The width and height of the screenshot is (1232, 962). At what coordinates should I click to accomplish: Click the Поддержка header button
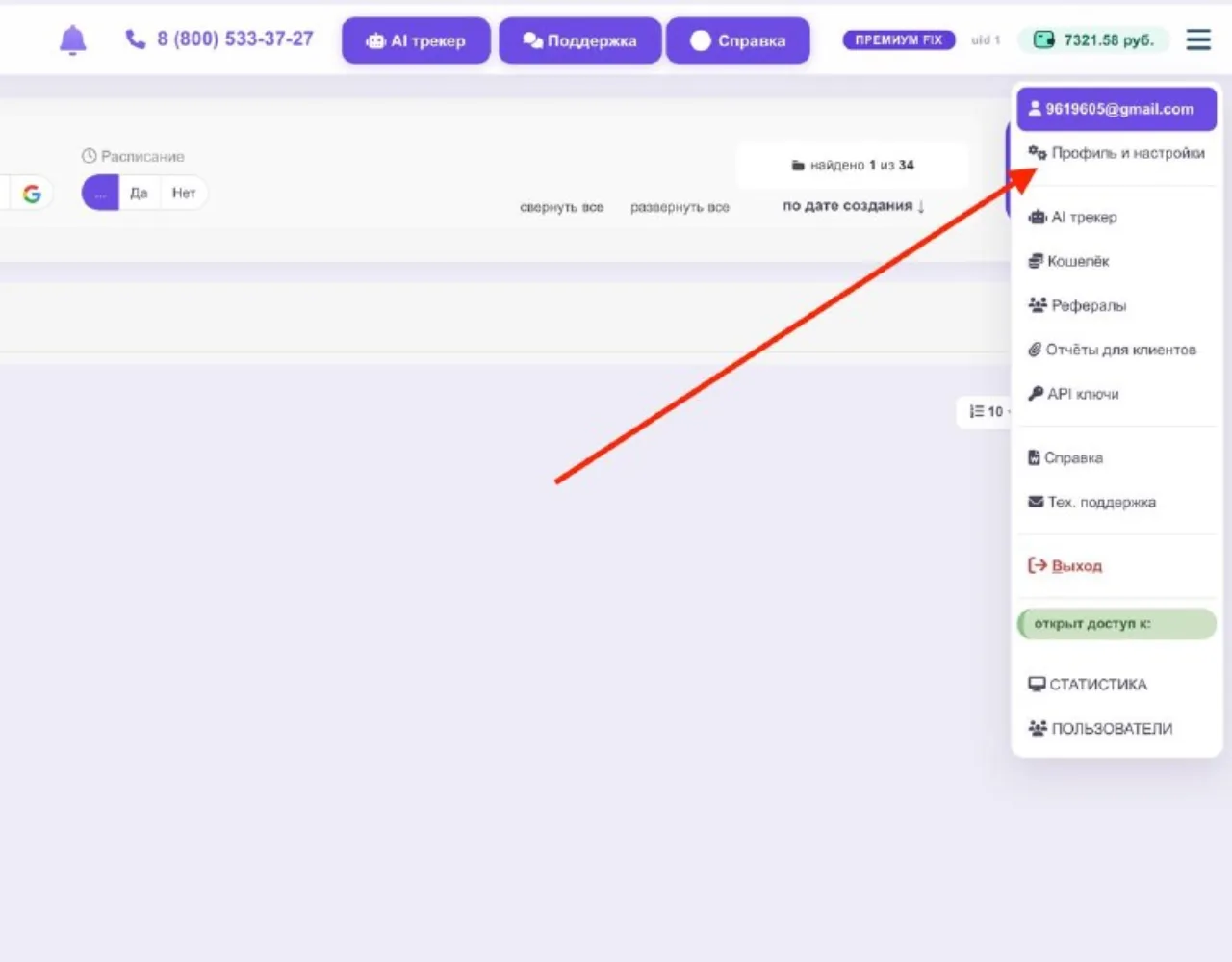click(579, 40)
